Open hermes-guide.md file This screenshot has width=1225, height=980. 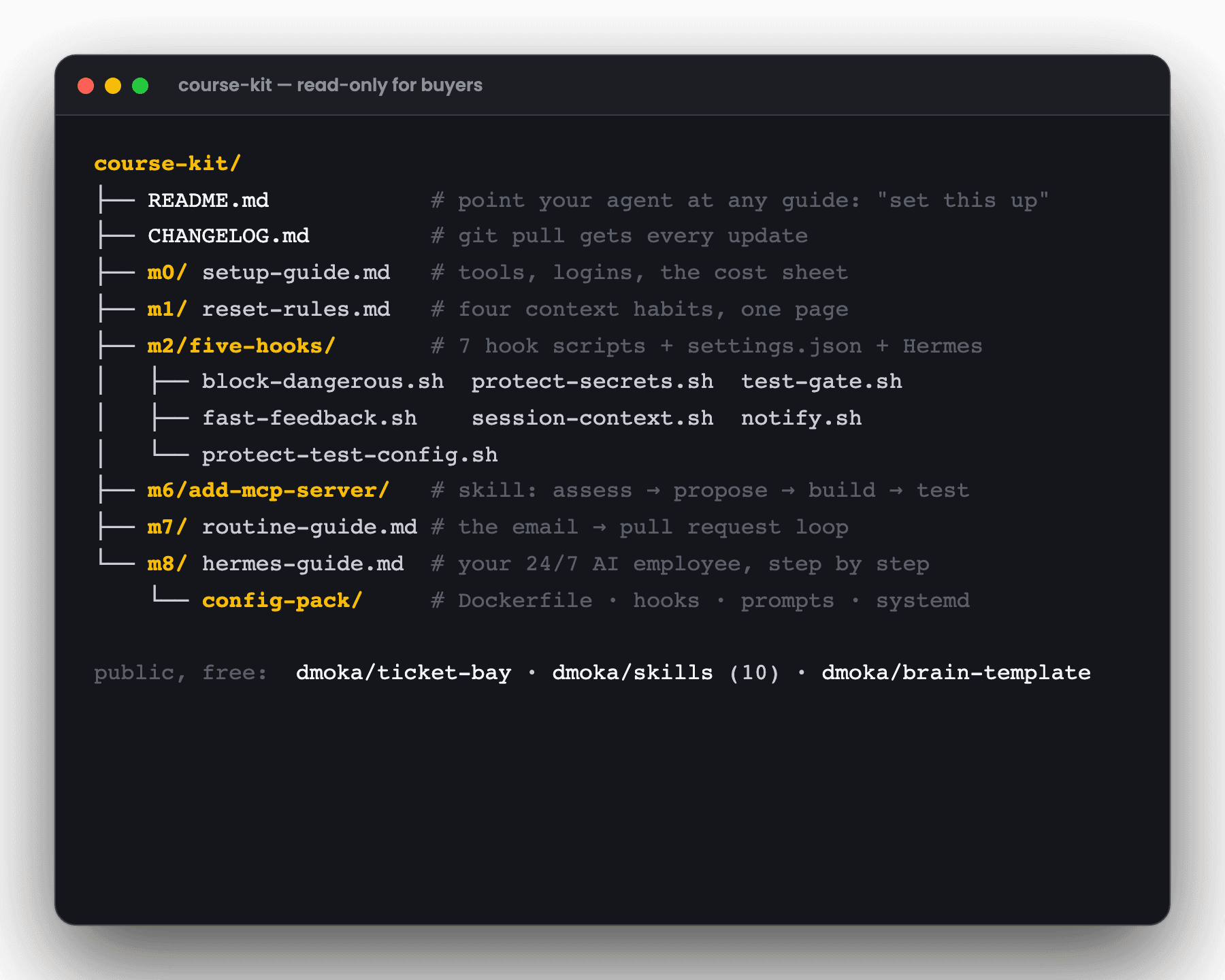[x=303, y=563]
